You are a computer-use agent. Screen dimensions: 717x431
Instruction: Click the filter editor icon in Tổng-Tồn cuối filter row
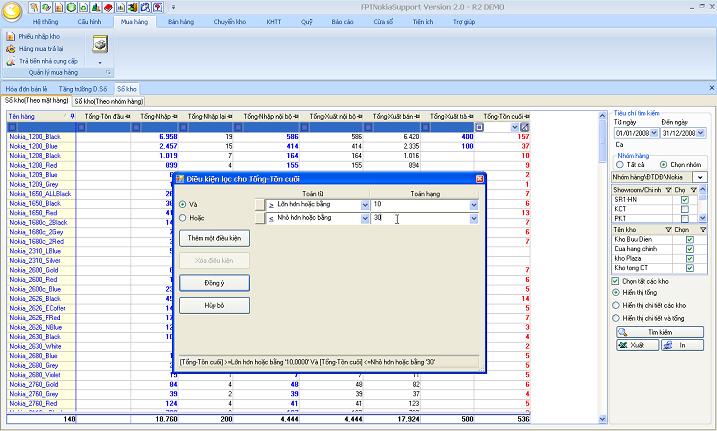coord(524,127)
